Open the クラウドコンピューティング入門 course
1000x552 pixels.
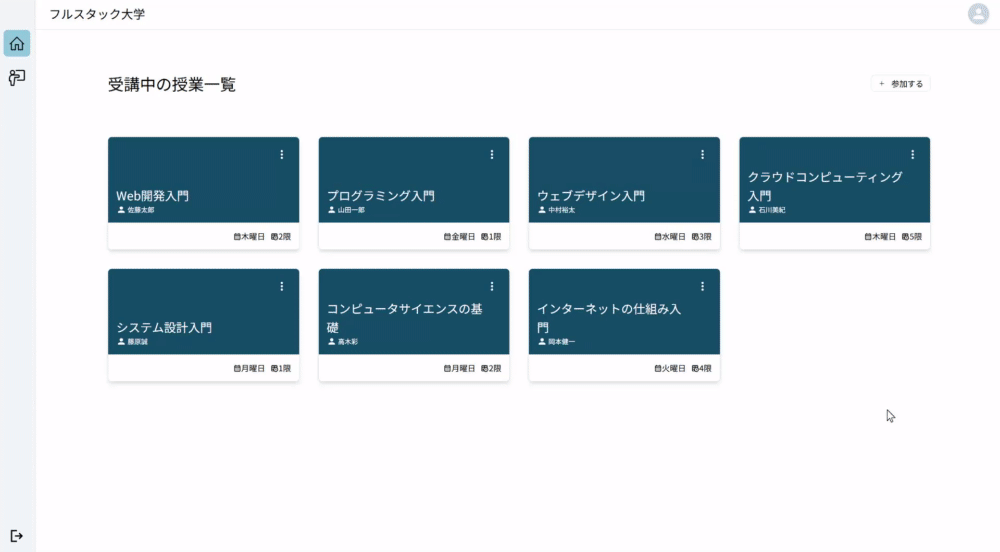tap(834, 193)
